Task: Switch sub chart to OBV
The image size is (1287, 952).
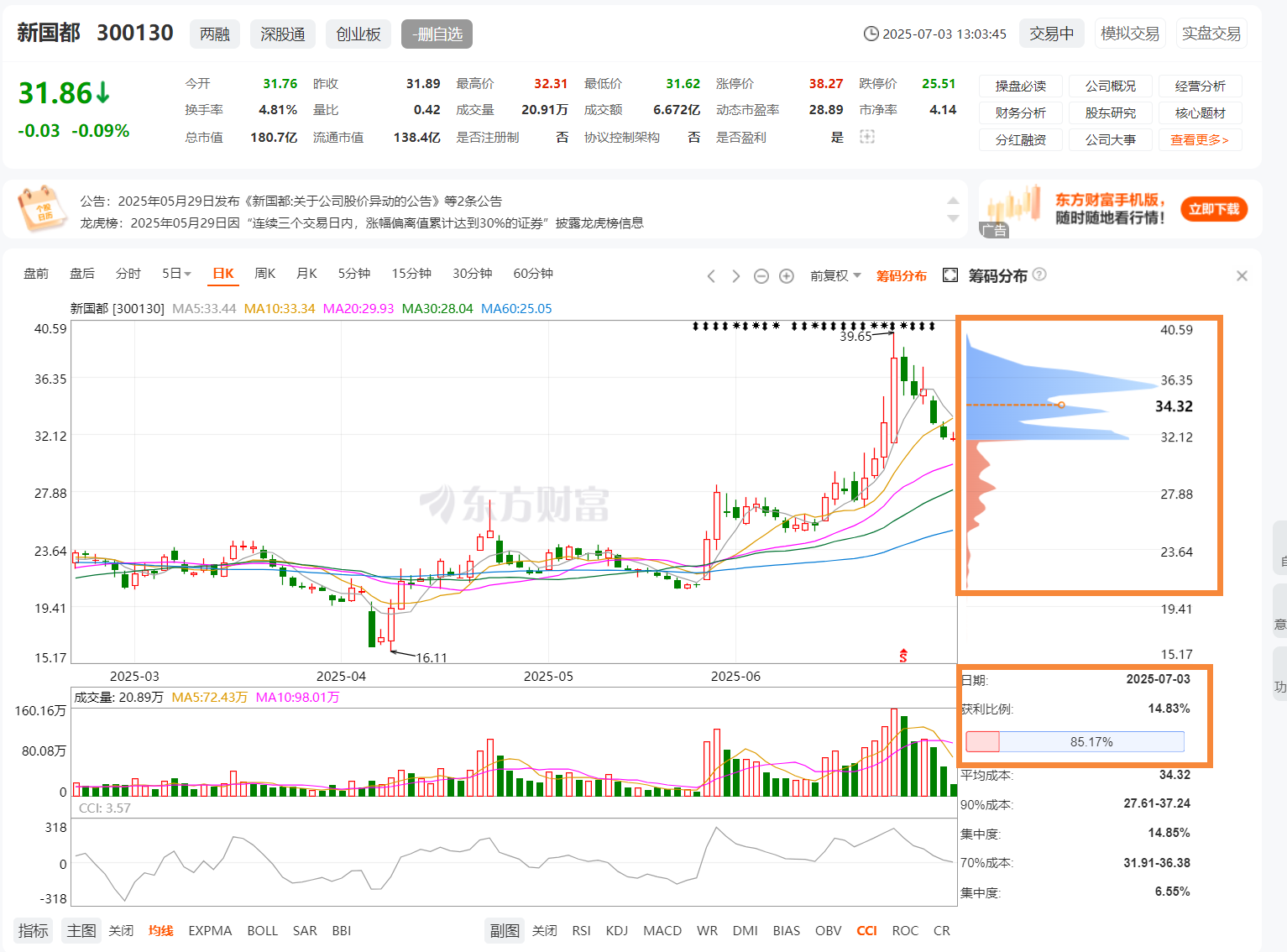Action: pyautogui.click(x=828, y=930)
